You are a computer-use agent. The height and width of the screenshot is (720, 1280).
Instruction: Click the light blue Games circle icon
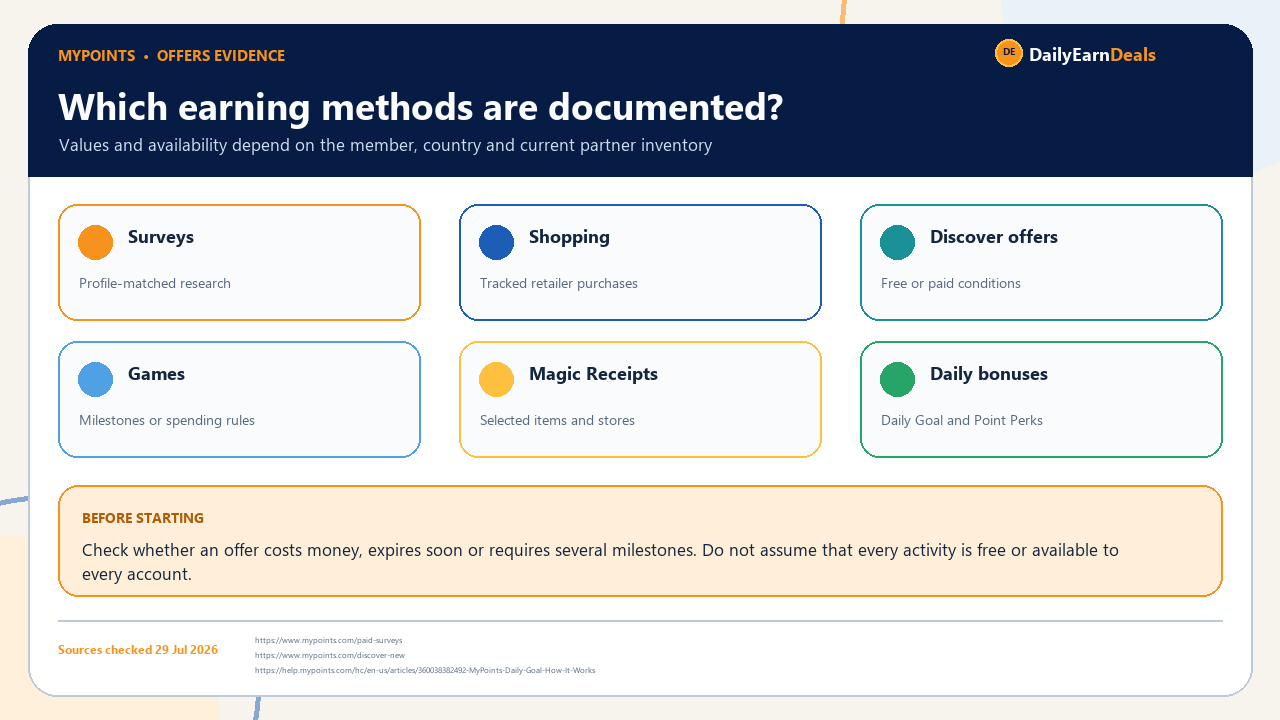click(96, 379)
